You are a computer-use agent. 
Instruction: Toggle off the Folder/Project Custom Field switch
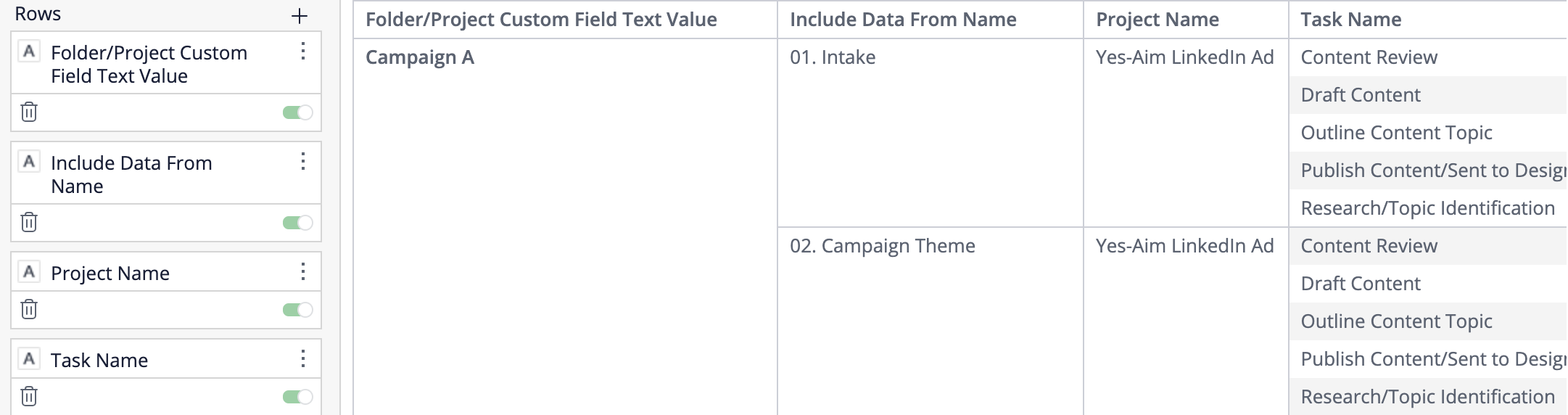tap(297, 112)
